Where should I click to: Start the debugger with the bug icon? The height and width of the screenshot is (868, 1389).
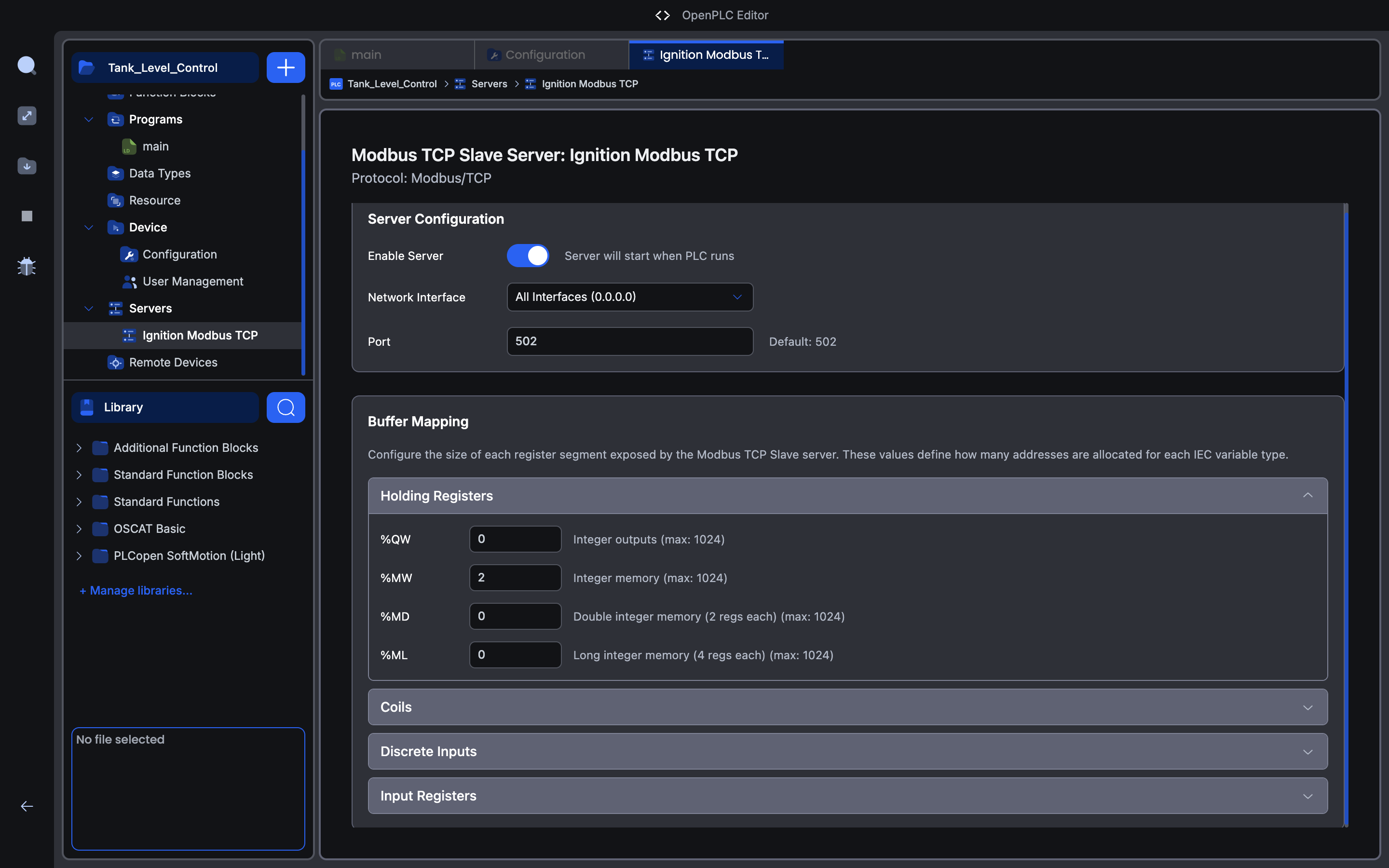click(x=27, y=266)
